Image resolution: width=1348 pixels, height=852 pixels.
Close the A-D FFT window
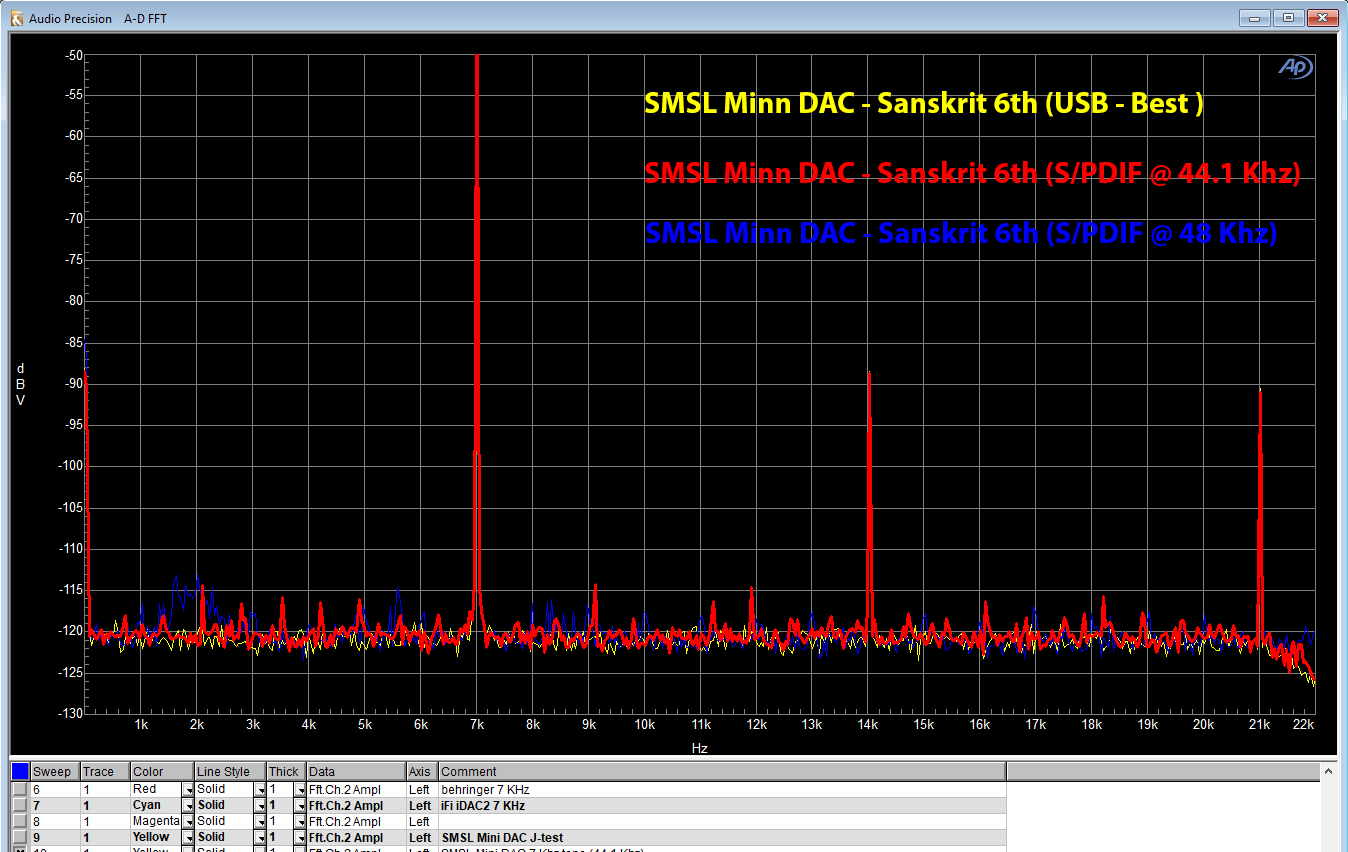[1322, 18]
